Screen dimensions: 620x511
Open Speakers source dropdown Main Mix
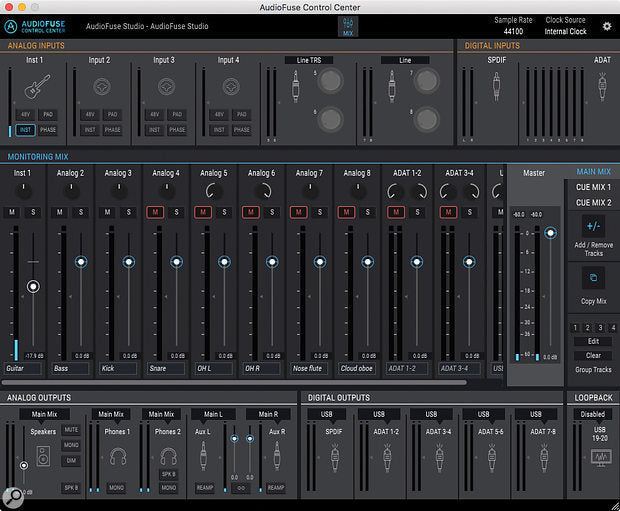[44, 414]
